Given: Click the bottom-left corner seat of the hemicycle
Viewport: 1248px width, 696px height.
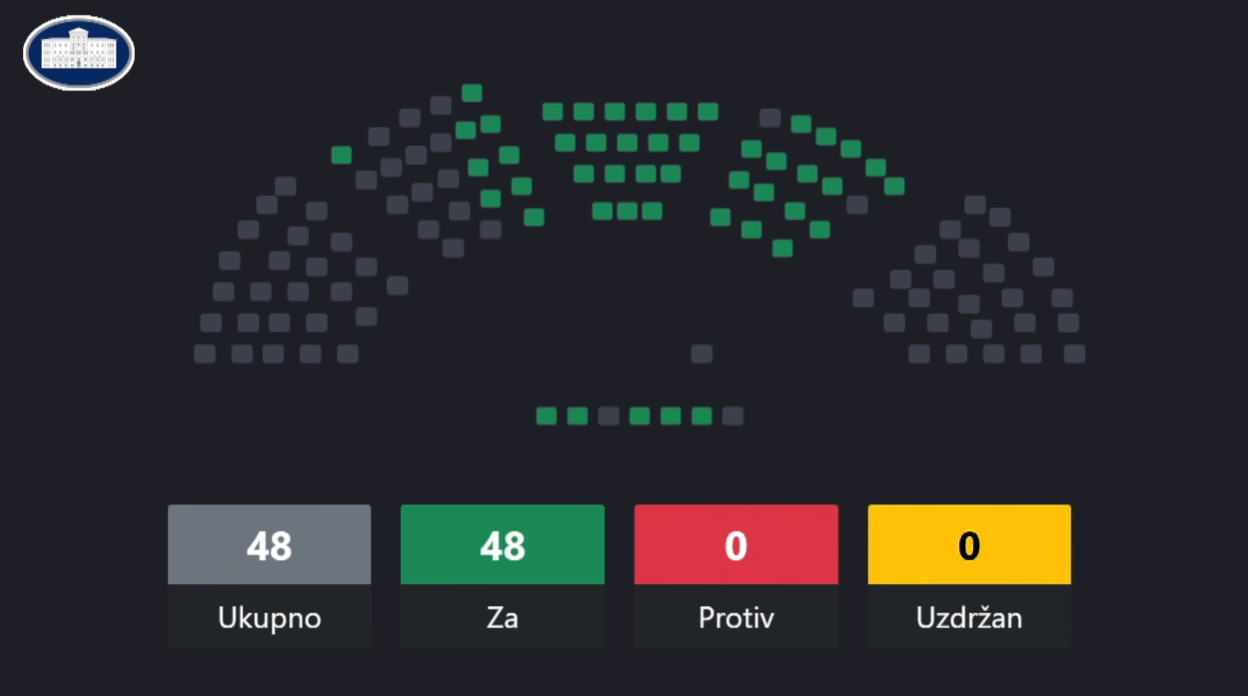Looking at the screenshot, I should (204, 353).
